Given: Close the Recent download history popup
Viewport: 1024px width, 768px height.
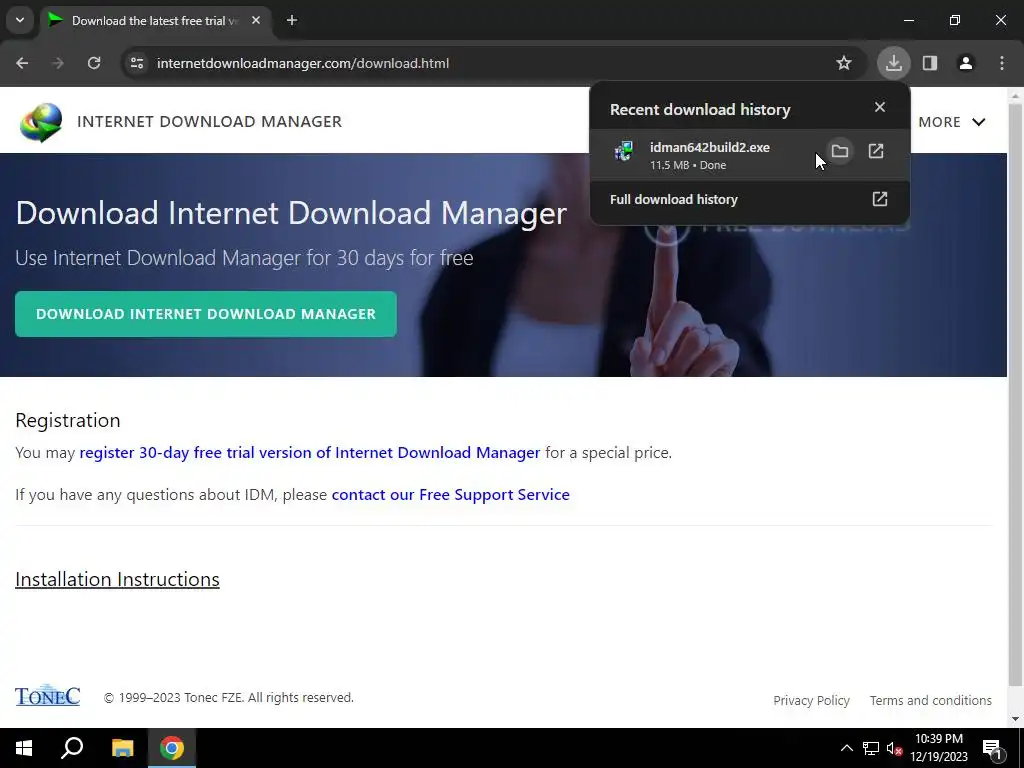Looking at the screenshot, I should (x=880, y=107).
